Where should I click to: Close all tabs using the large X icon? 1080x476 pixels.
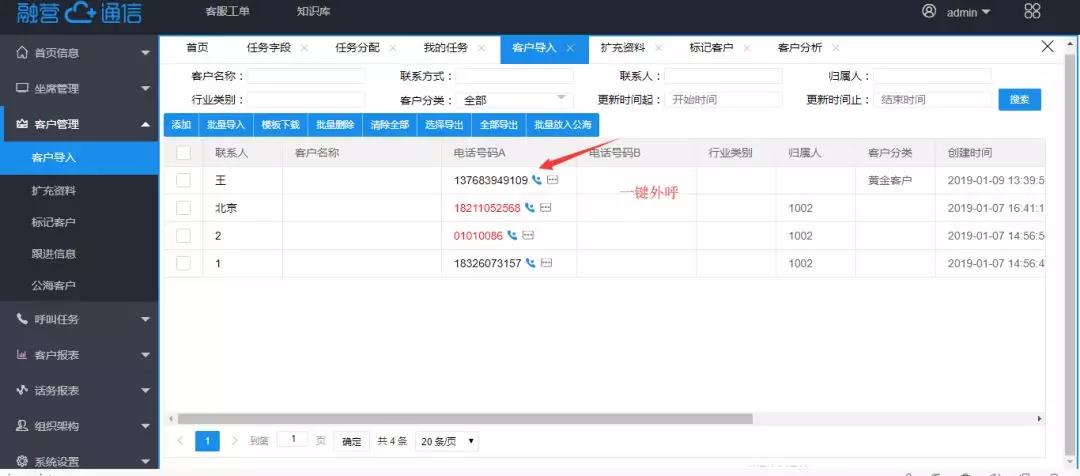[1047, 47]
